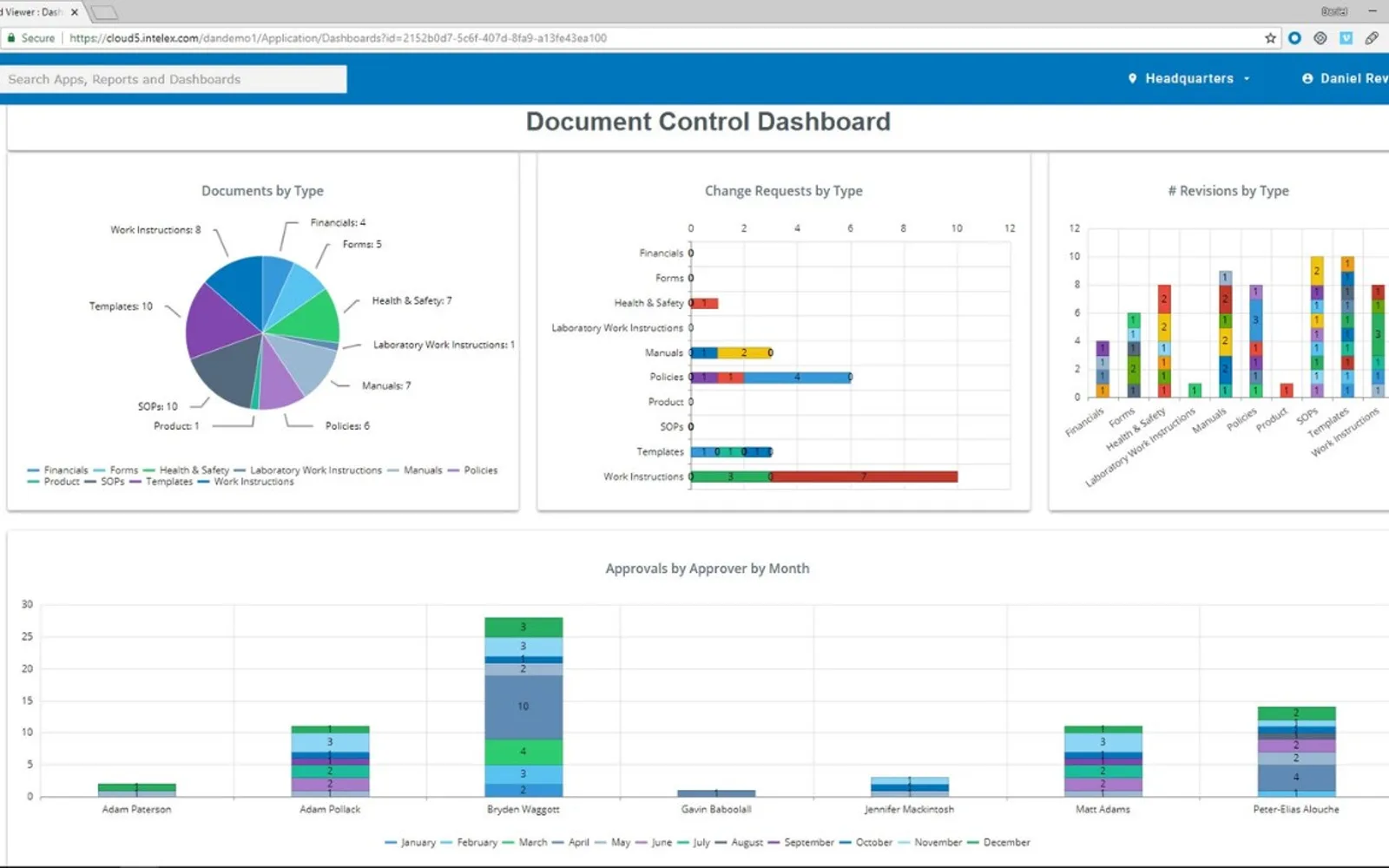Toggle Forms in the Documents by Type legend
Viewport: 1389px width, 868px height.
coord(115,470)
